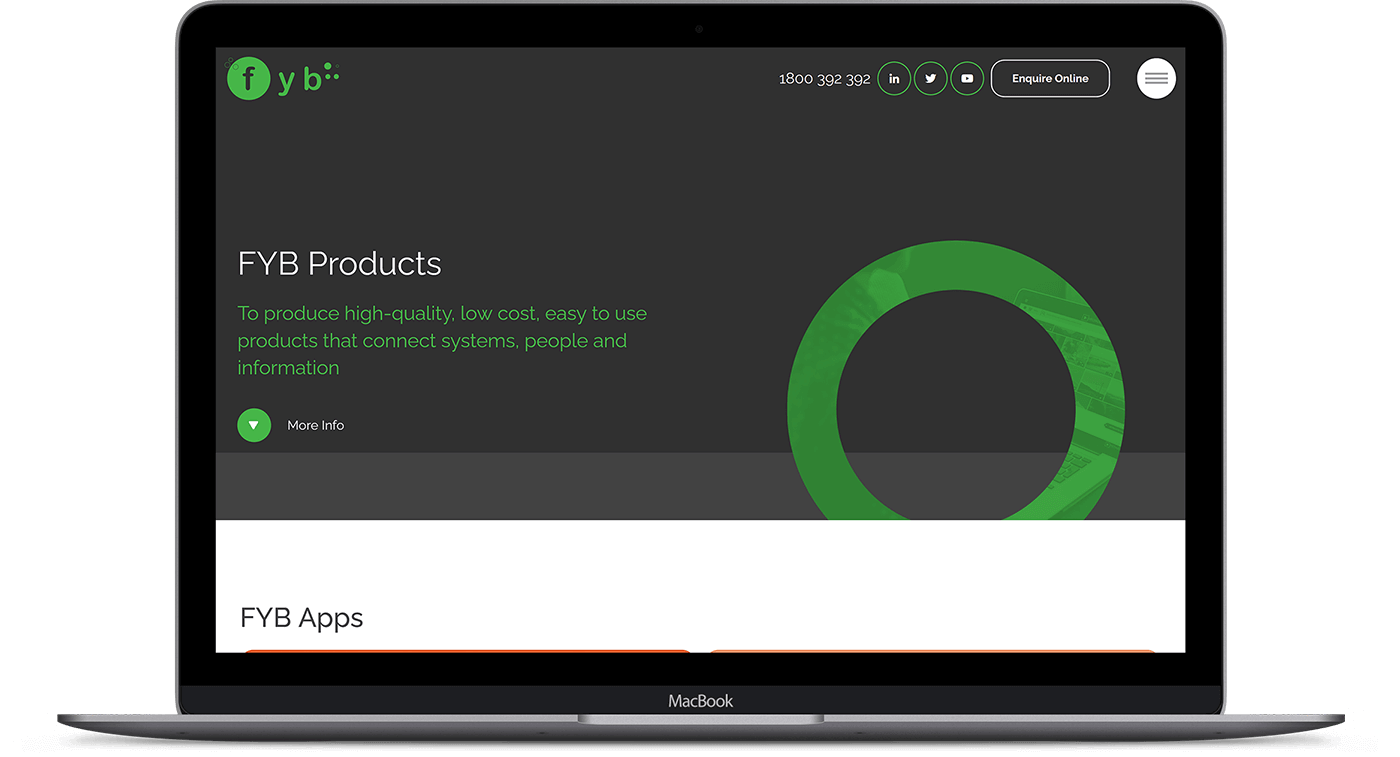
Task: Click the tagline about connecting systems and people
Action: click(442, 340)
